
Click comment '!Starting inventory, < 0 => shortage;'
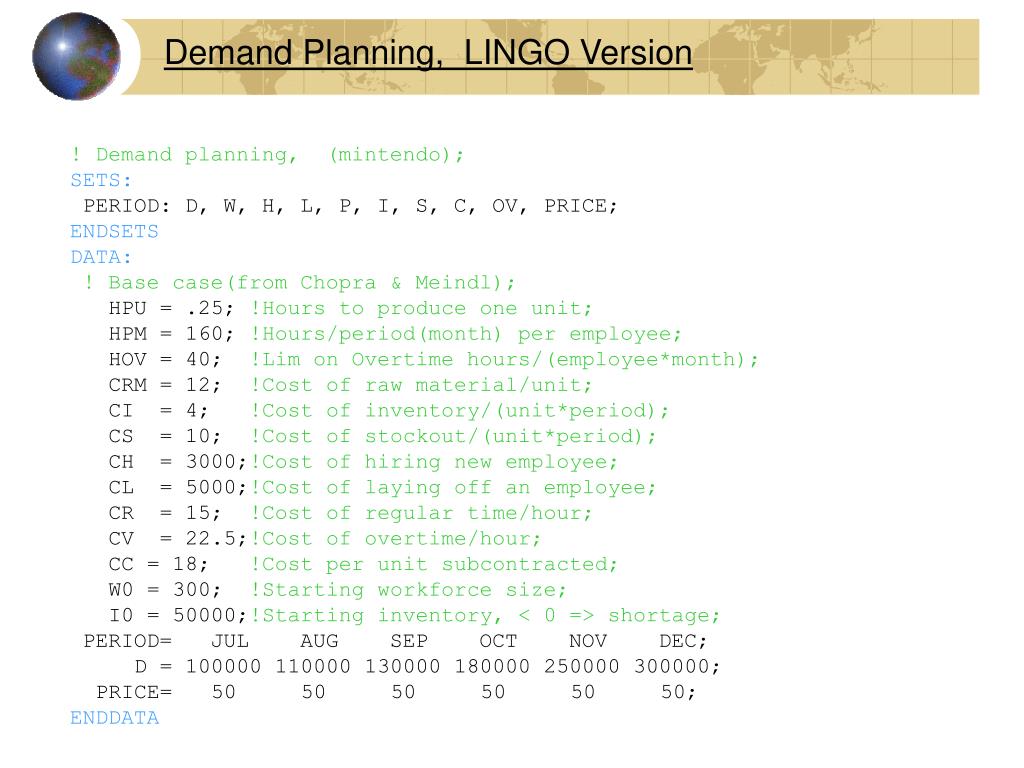point(485,616)
